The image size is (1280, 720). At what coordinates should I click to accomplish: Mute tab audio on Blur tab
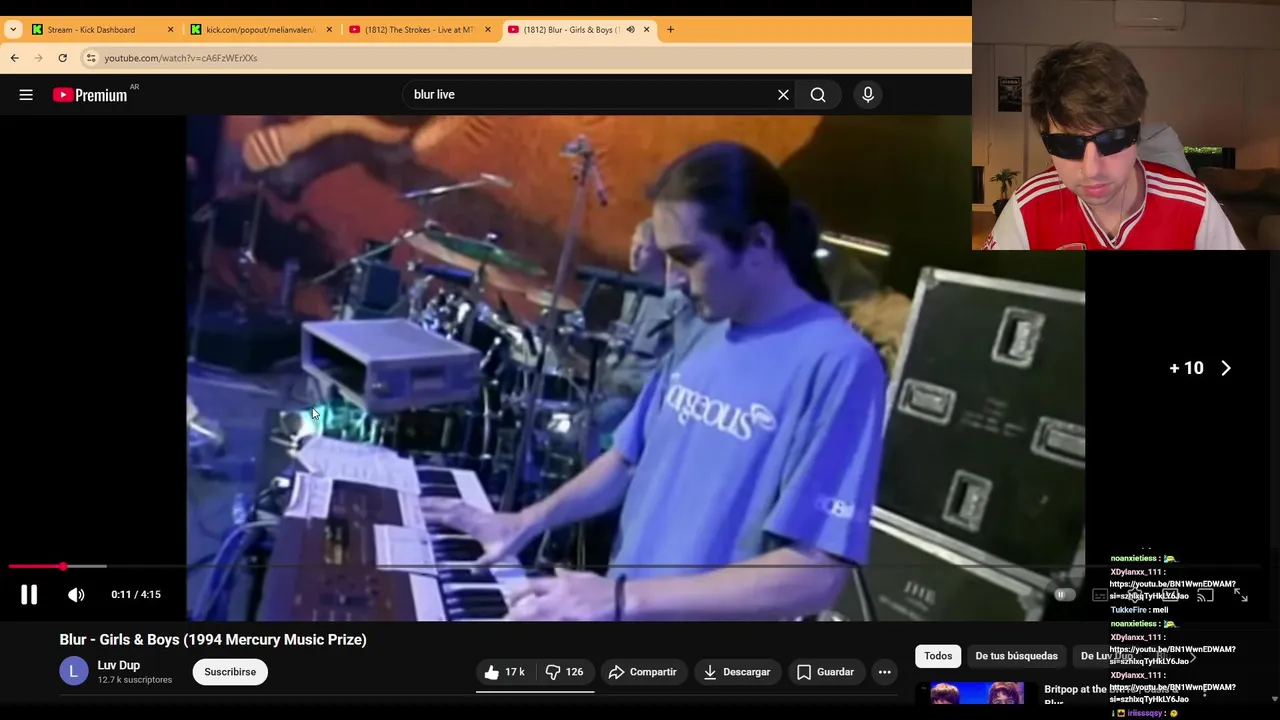click(630, 30)
